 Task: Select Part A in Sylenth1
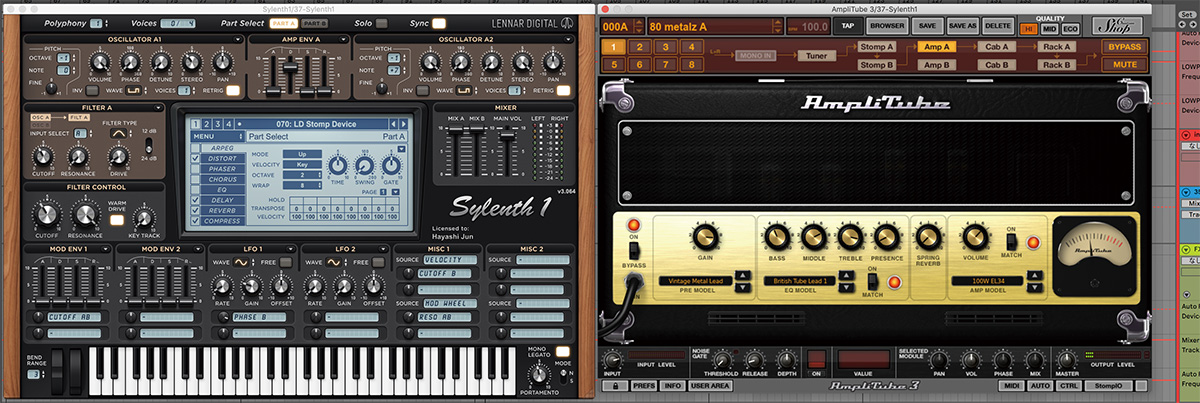point(283,22)
